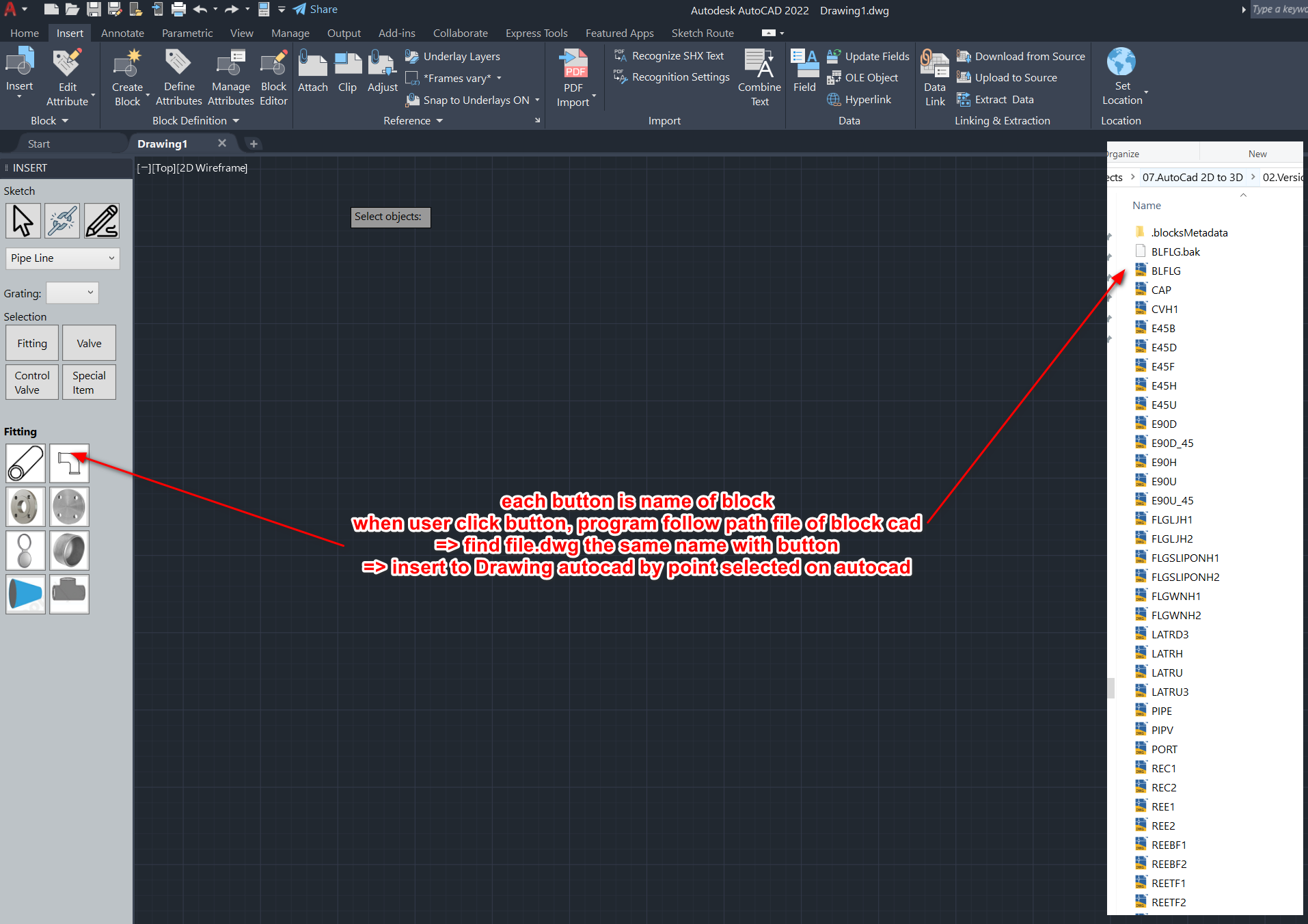1308x924 pixels.
Task: Click the Special Item button
Action: tap(89, 383)
